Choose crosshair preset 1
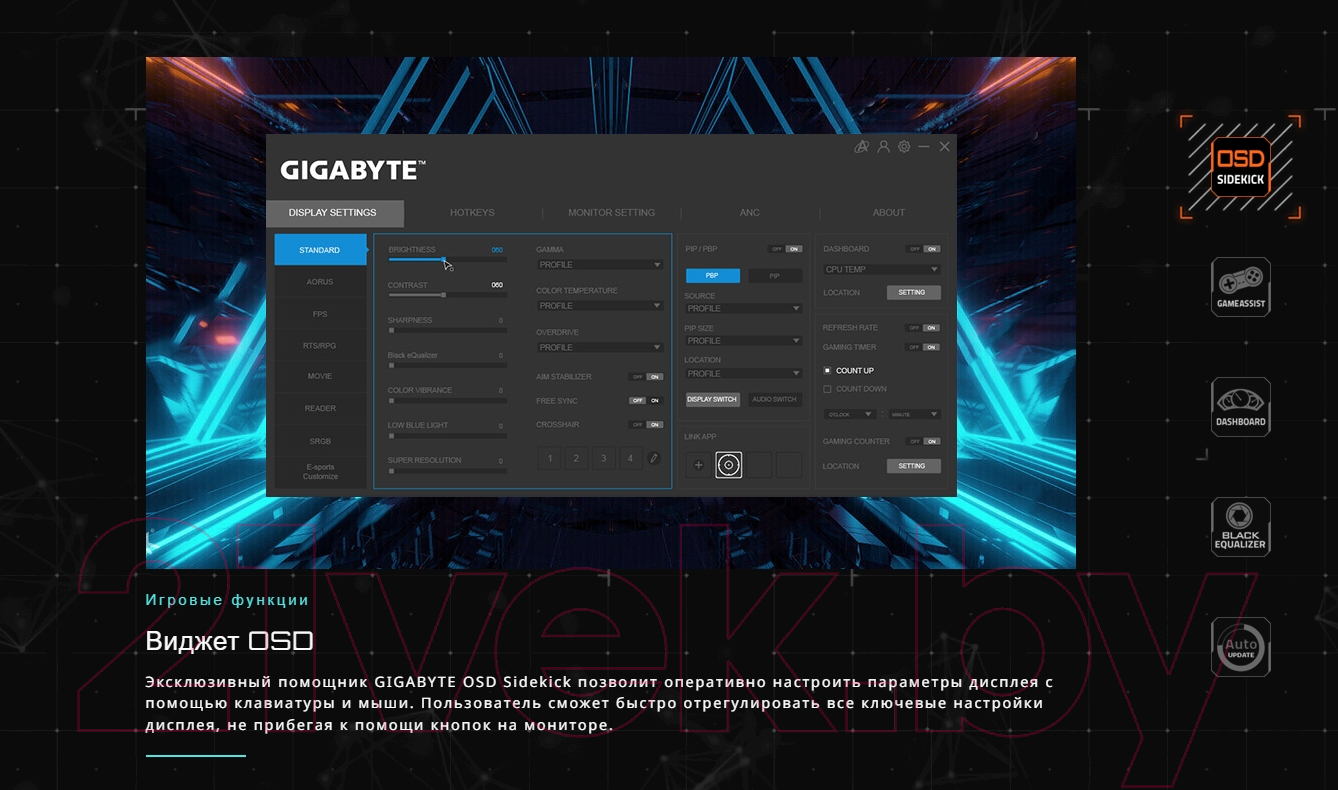 click(548, 459)
